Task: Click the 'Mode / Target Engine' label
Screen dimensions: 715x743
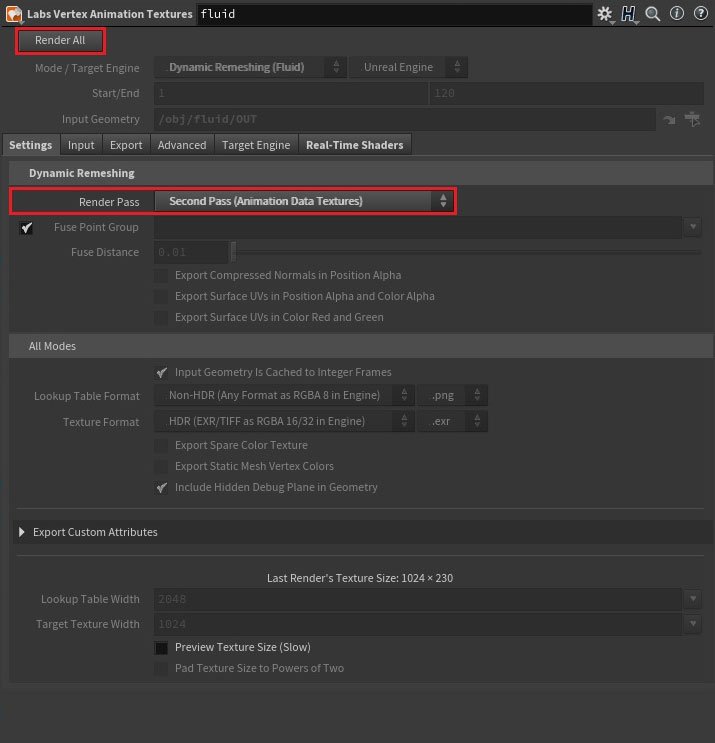Action: [87, 68]
